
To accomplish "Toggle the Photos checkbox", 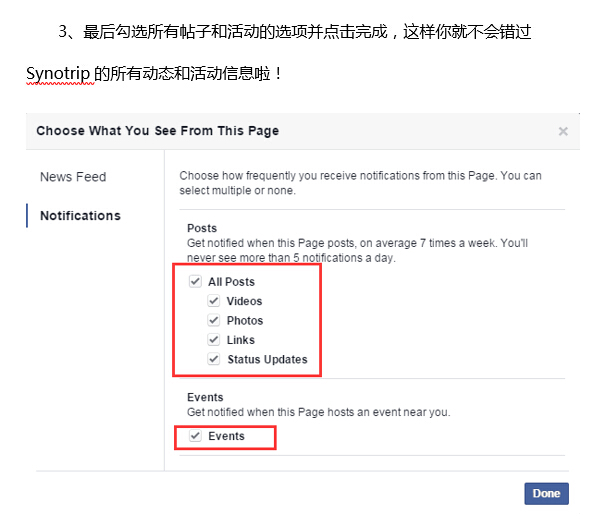I will pos(214,320).
